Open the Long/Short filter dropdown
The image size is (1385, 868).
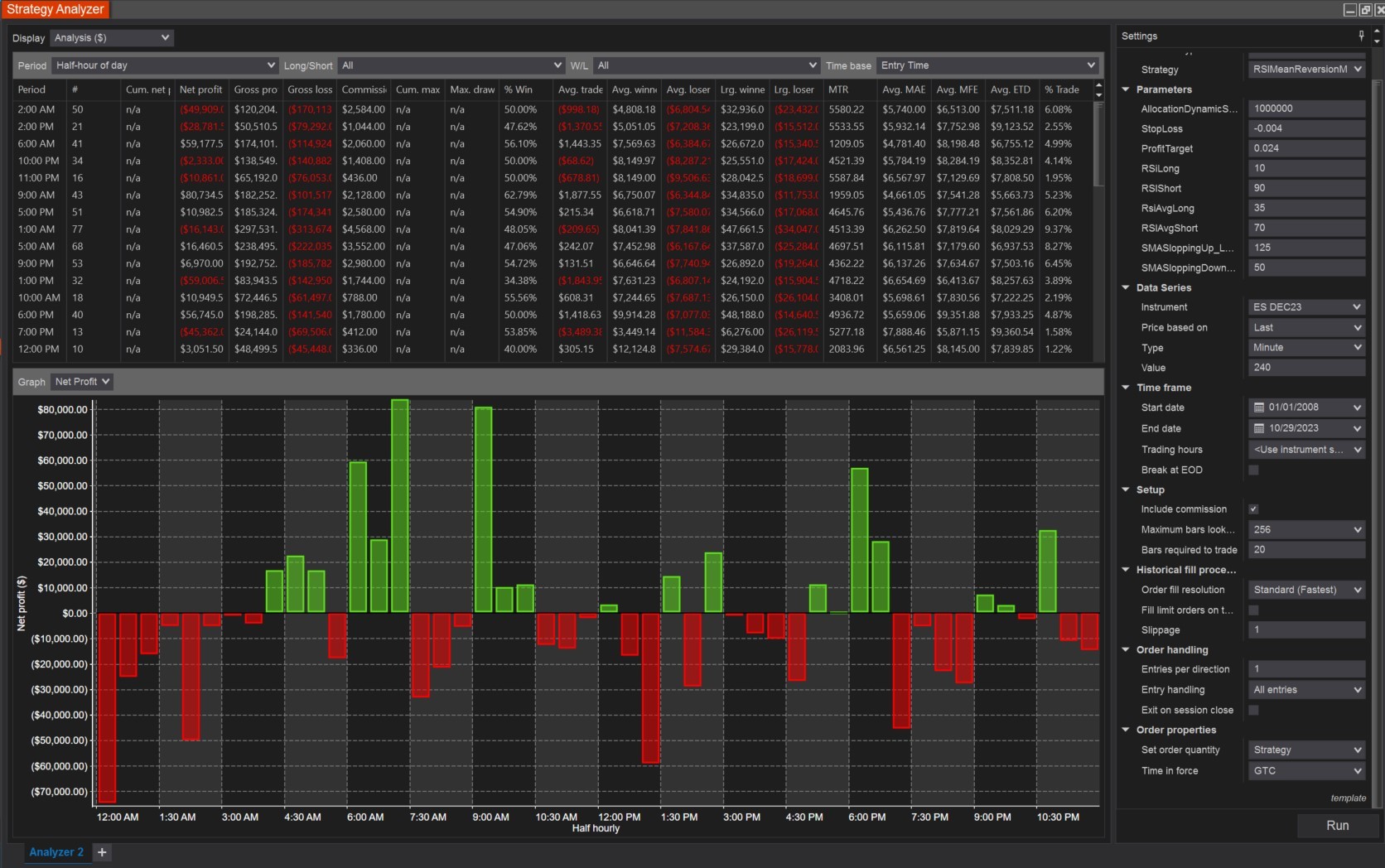451,65
